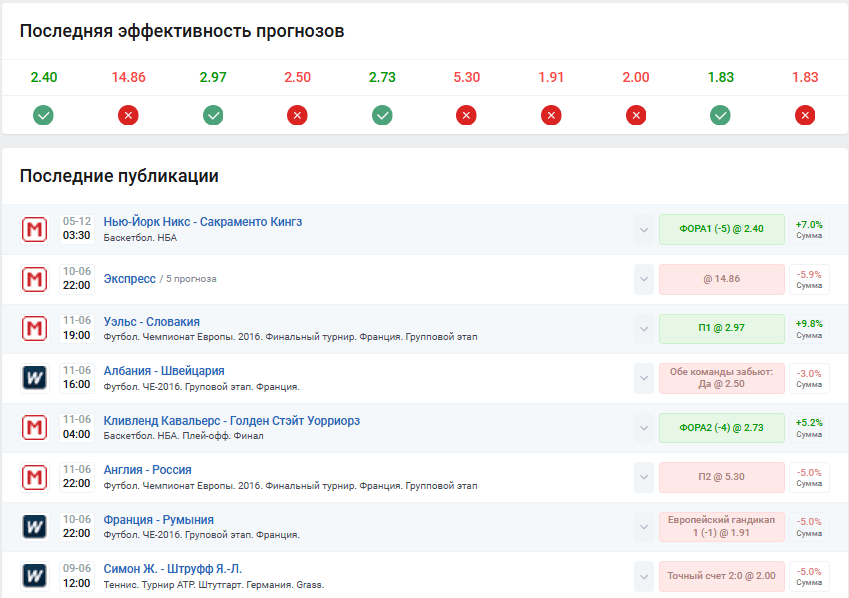
Task: Click the 2.73 odds value in effectiveness row
Action: coord(382,77)
